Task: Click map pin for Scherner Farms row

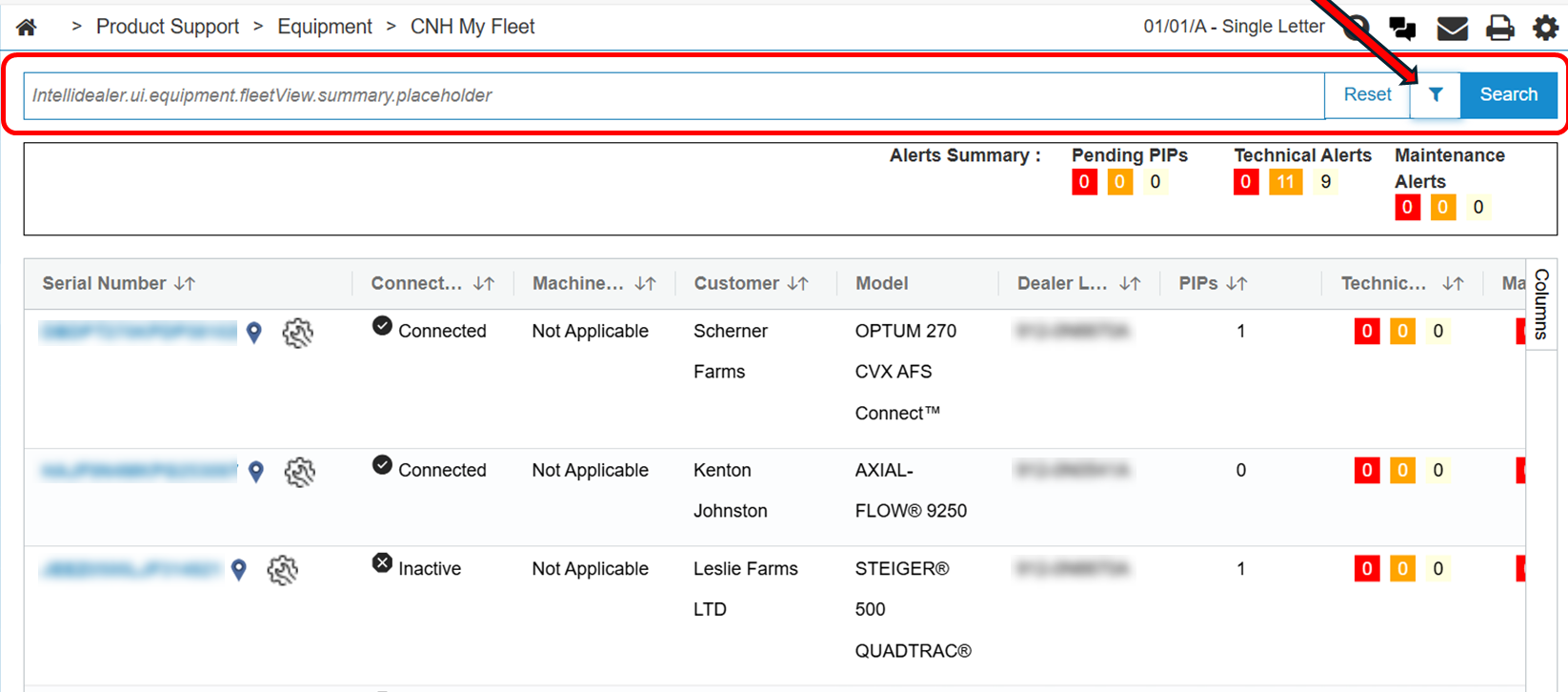Action: (x=254, y=333)
